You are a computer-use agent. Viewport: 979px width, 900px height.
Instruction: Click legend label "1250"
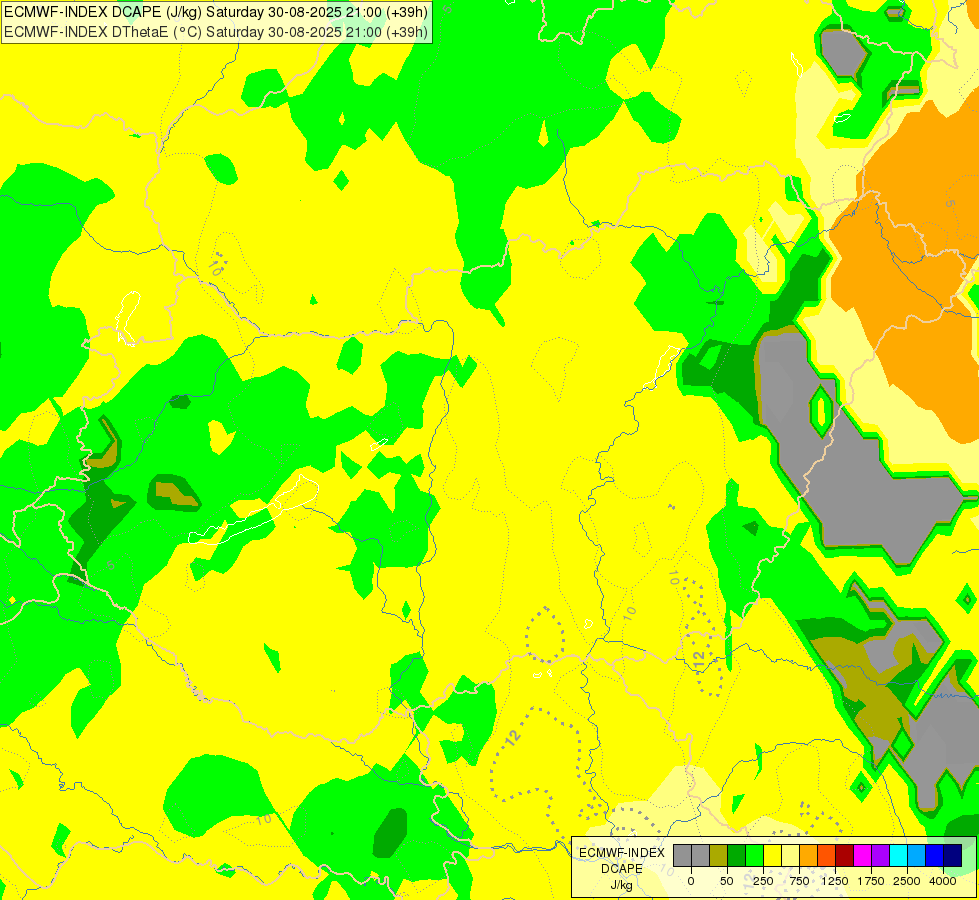(835, 881)
